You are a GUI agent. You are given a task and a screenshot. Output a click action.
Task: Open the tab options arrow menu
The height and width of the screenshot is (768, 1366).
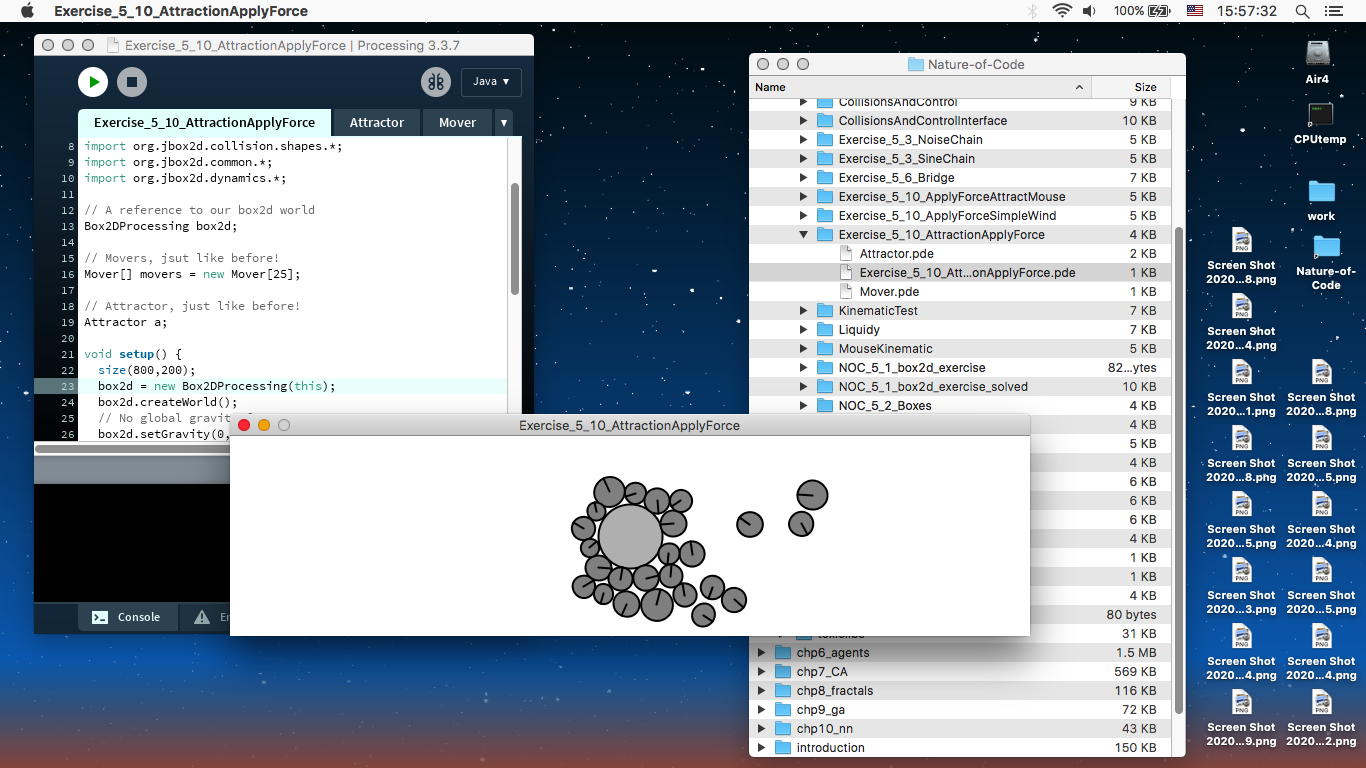click(x=504, y=122)
